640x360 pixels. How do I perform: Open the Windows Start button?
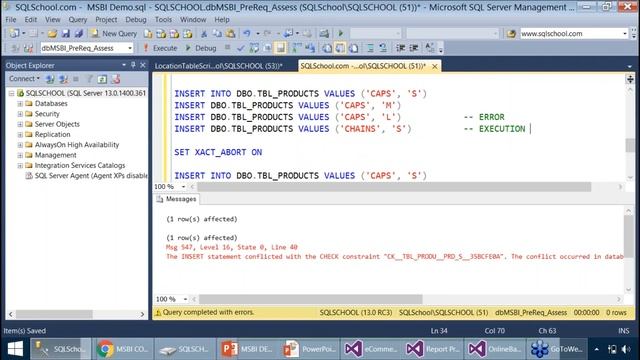15,349
